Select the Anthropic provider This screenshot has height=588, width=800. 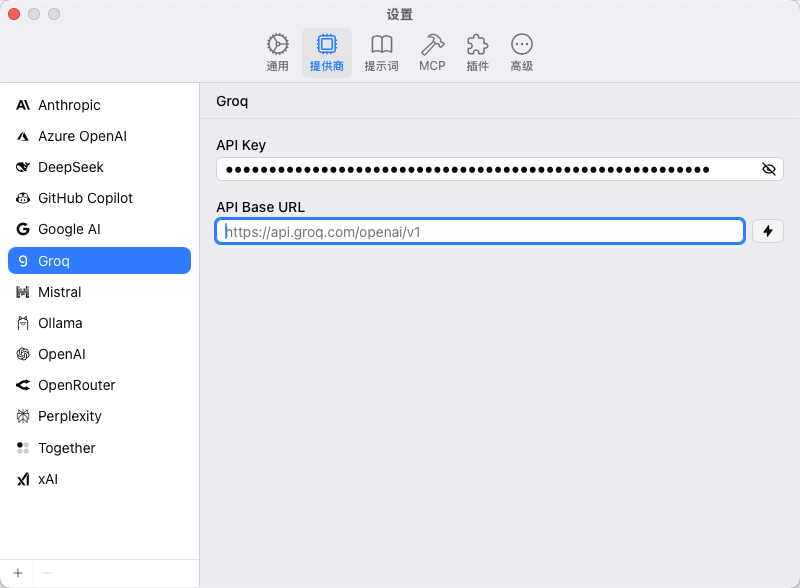pyautogui.click(x=69, y=105)
